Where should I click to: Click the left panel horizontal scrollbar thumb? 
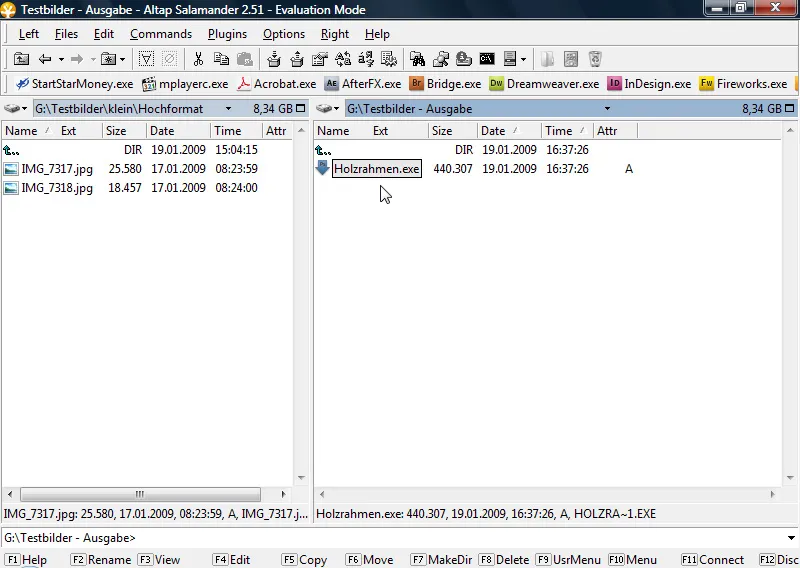point(140,494)
